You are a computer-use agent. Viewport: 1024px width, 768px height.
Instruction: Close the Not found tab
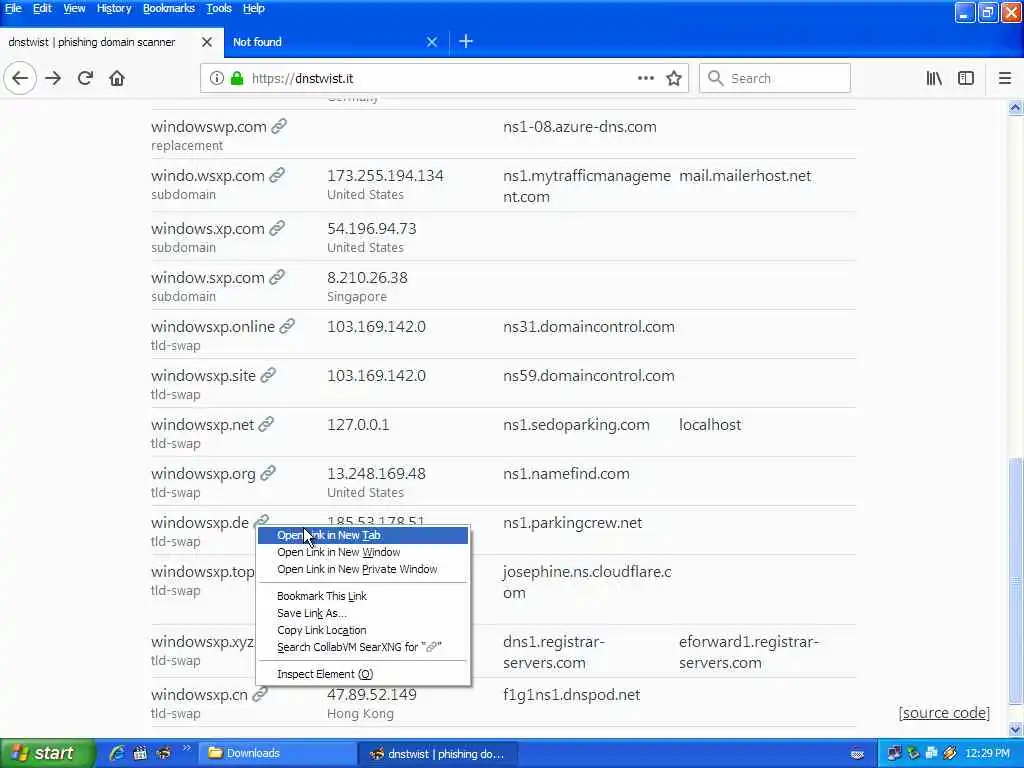click(x=432, y=42)
